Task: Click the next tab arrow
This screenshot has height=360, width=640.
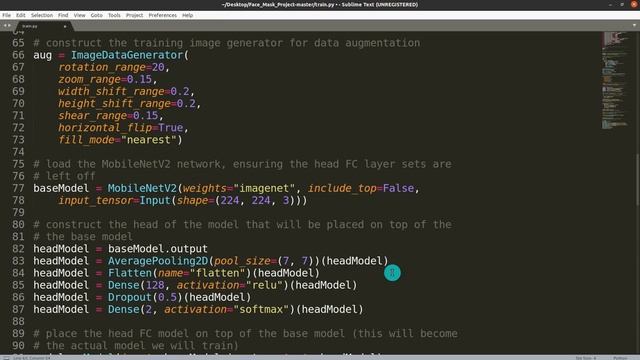Action: (x=9, y=26)
